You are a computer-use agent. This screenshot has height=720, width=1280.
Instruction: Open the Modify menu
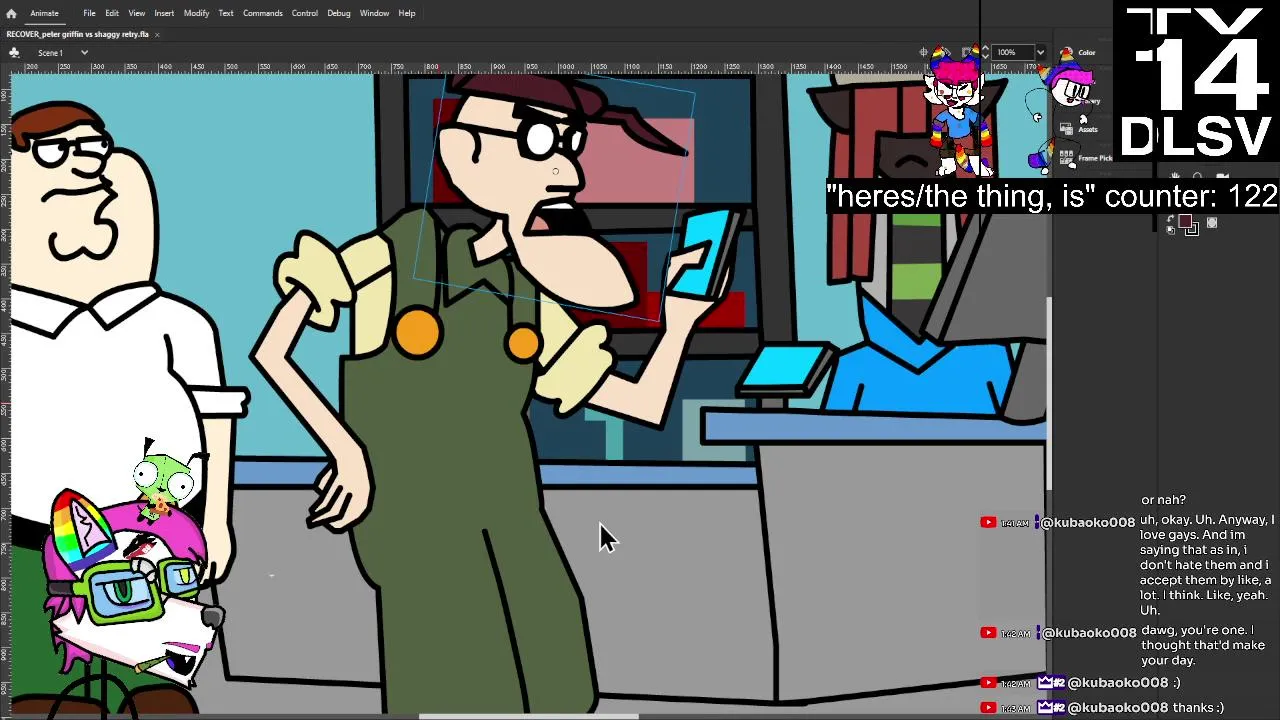click(196, 13)
